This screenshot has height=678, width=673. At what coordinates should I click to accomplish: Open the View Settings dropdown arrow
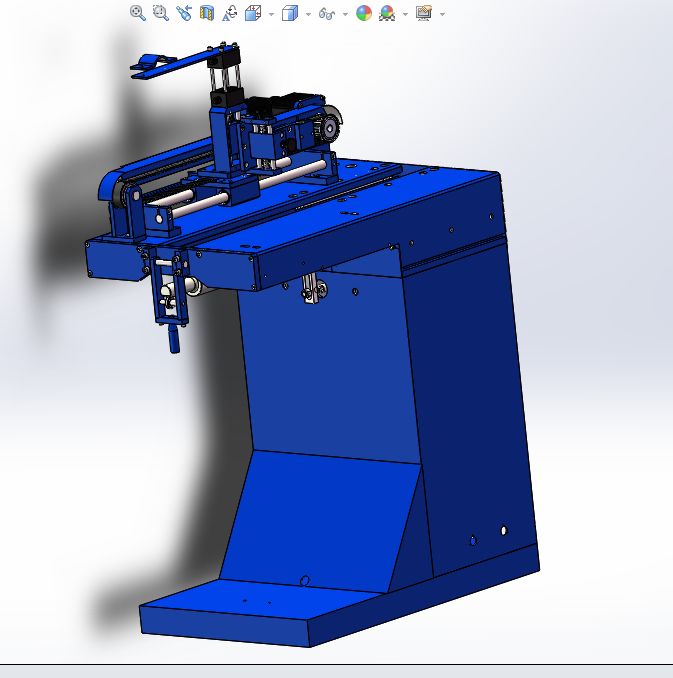tap(442, 14)
